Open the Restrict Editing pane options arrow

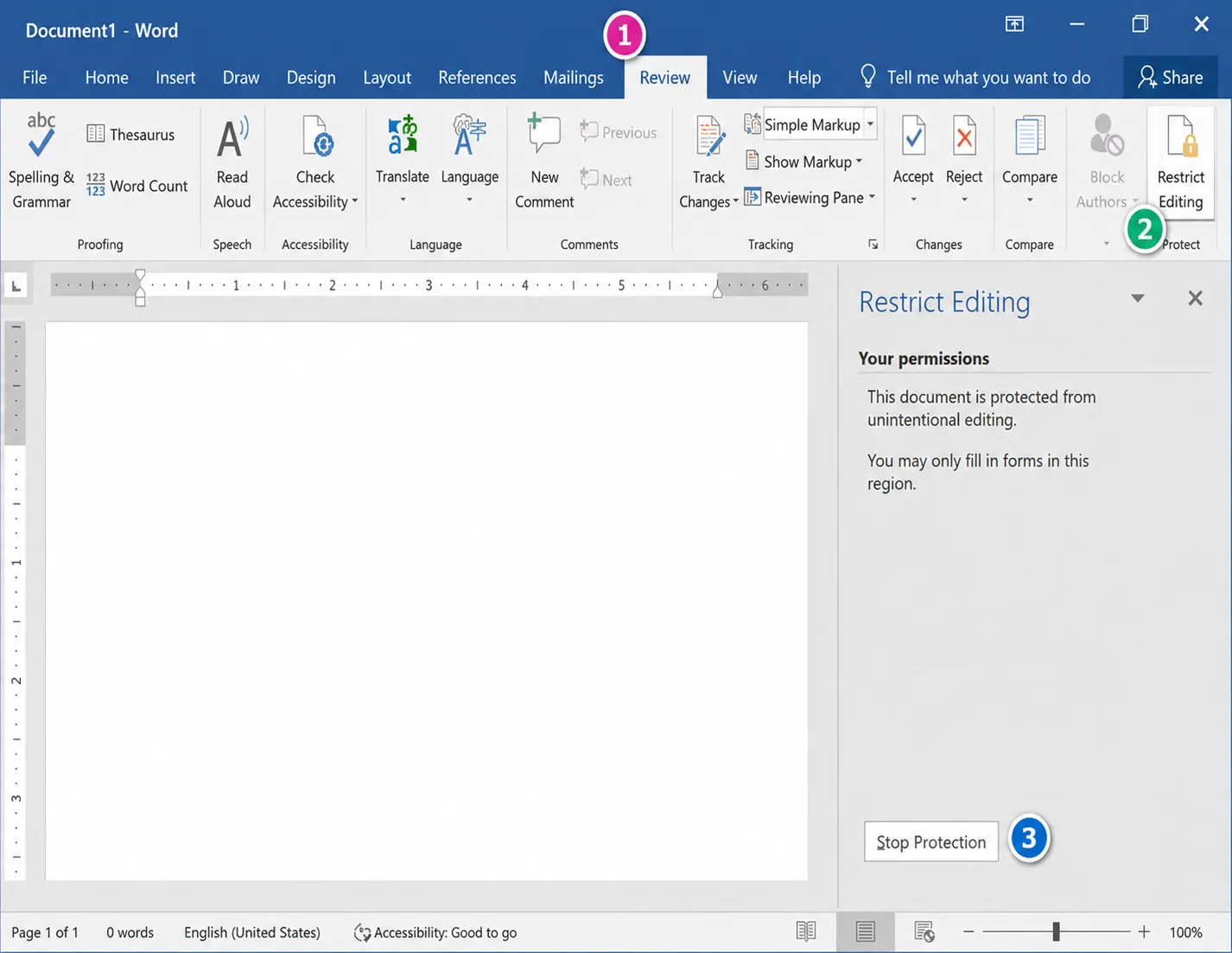[1137, 298]
